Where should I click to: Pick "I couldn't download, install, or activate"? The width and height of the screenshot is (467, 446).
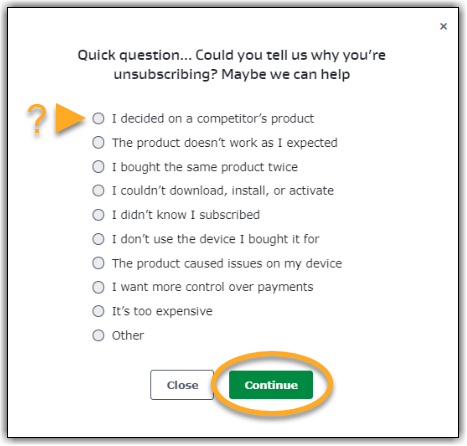(98, 190)
